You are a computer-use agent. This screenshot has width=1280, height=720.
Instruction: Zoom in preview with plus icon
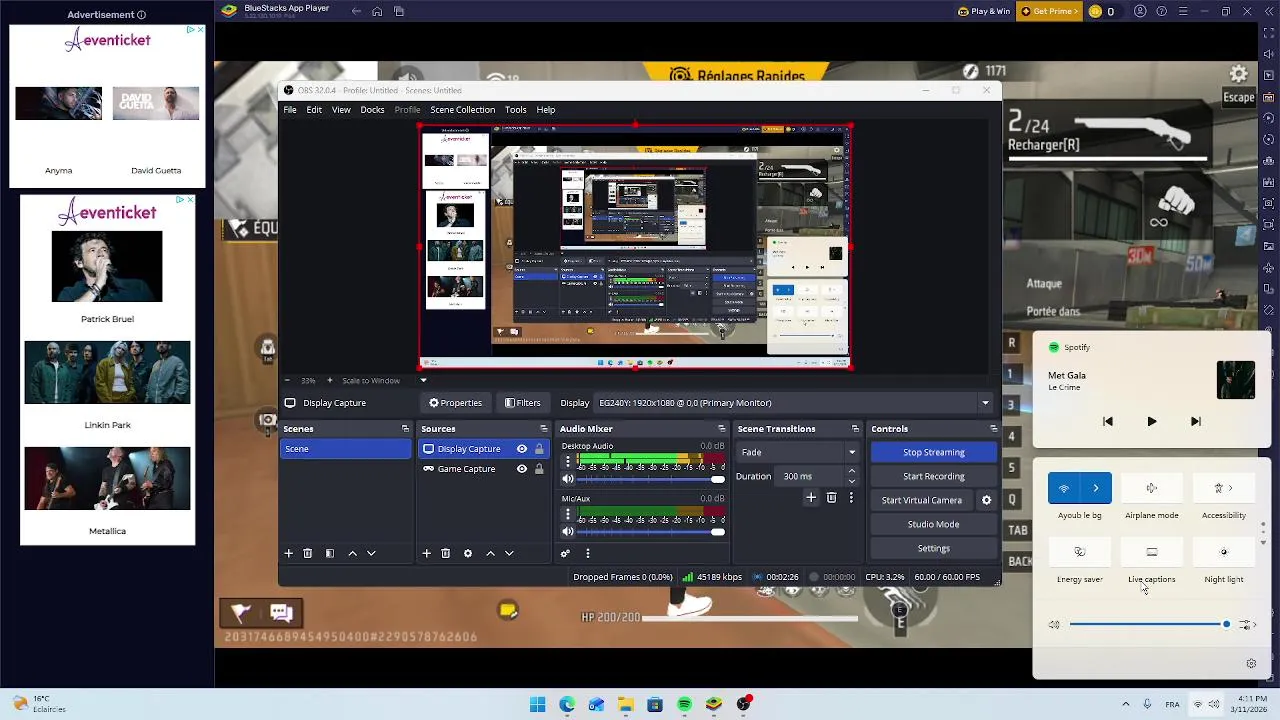[x=330, y=380]
